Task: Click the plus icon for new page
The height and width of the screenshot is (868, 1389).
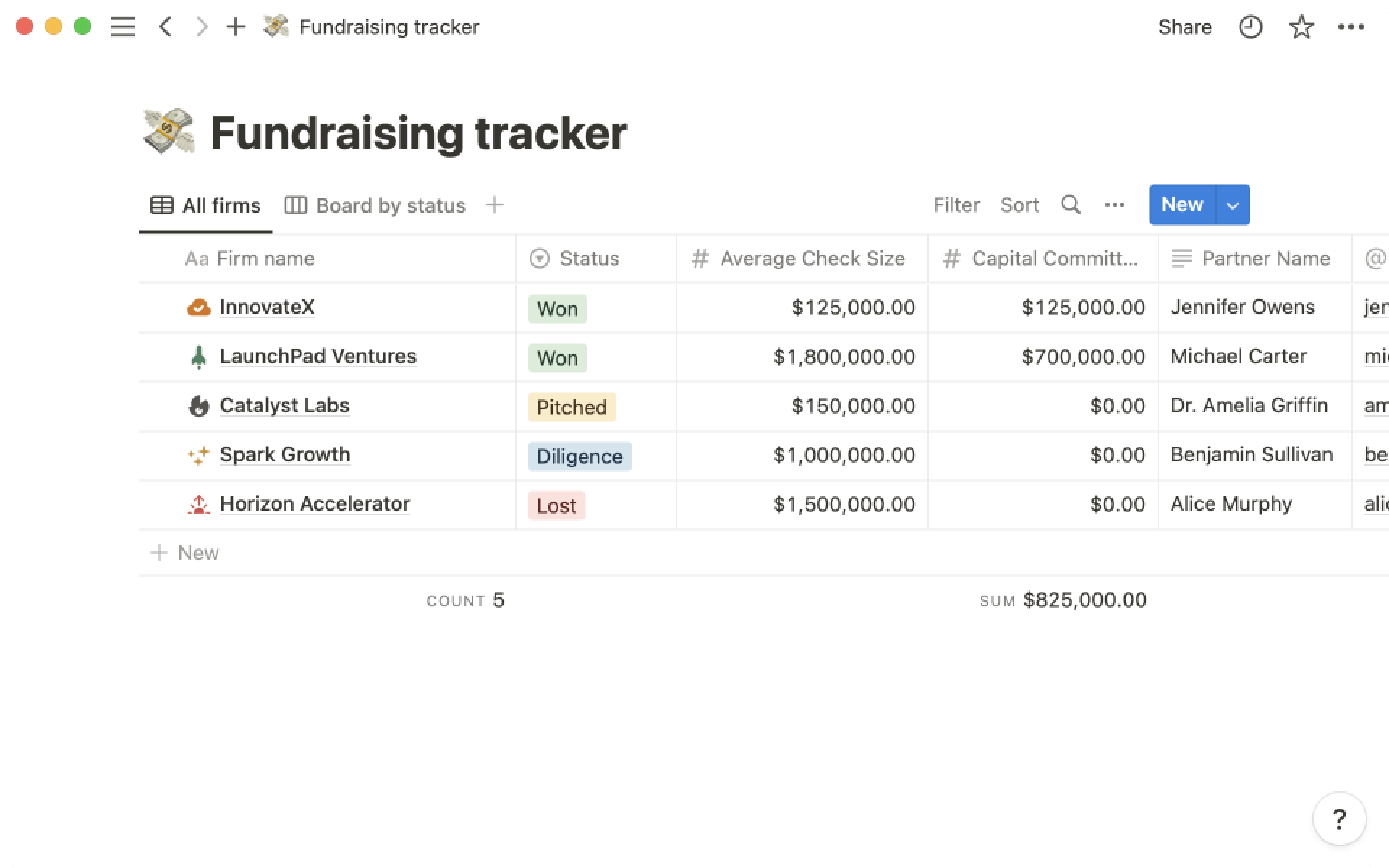Action: pyautogui.click(x=236, y=27)
